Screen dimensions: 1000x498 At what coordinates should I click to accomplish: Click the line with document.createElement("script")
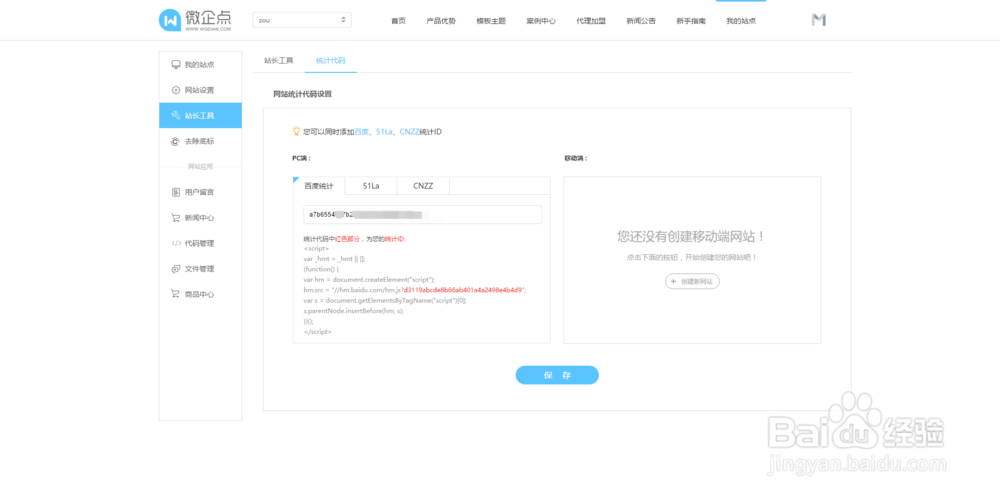369,279
